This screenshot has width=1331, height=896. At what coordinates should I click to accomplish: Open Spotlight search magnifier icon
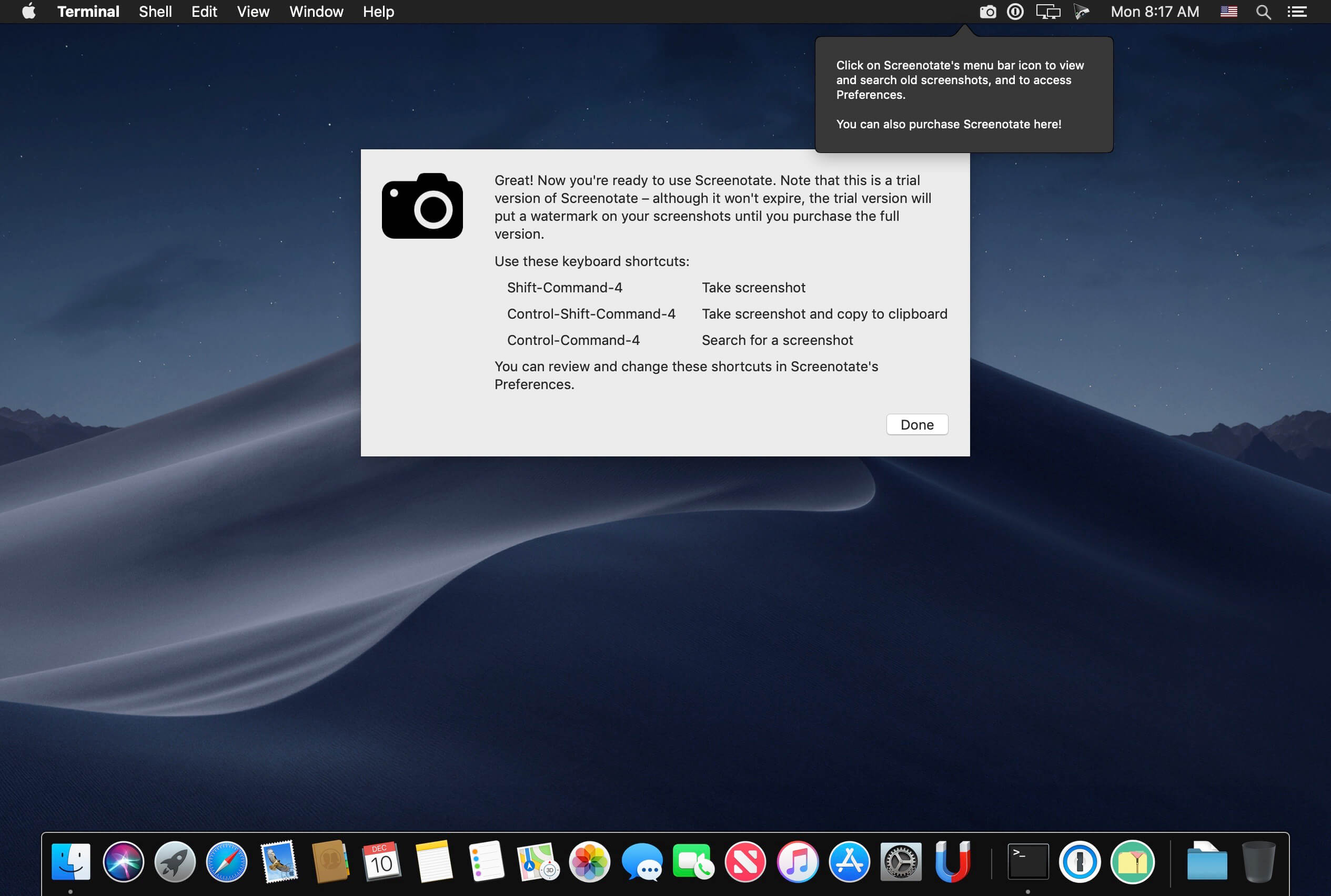point(1263,12)
